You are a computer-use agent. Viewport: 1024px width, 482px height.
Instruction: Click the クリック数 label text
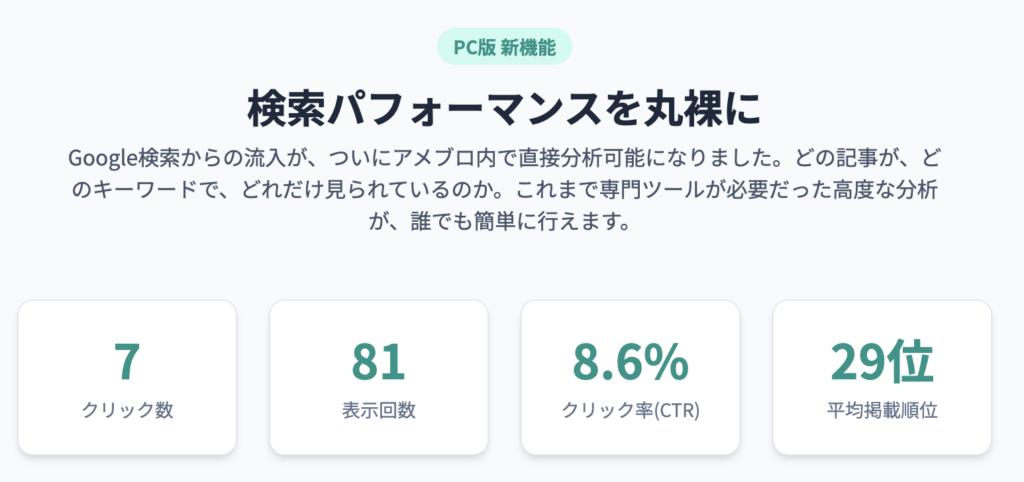(x=127, y=410)
